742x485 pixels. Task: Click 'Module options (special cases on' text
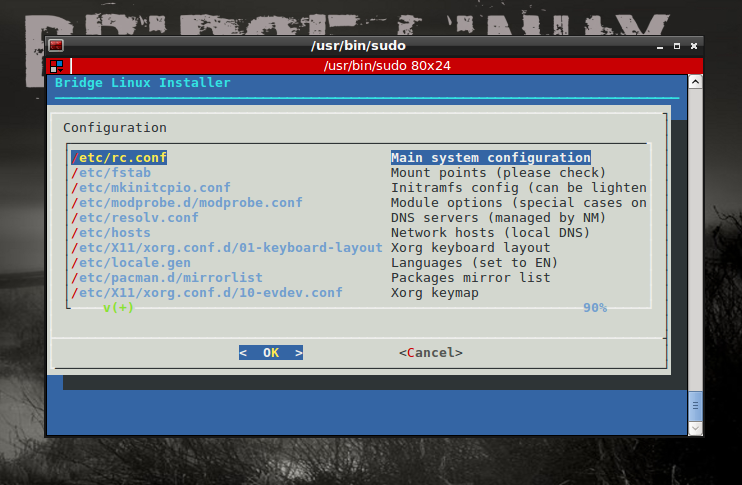pos(519,203)
